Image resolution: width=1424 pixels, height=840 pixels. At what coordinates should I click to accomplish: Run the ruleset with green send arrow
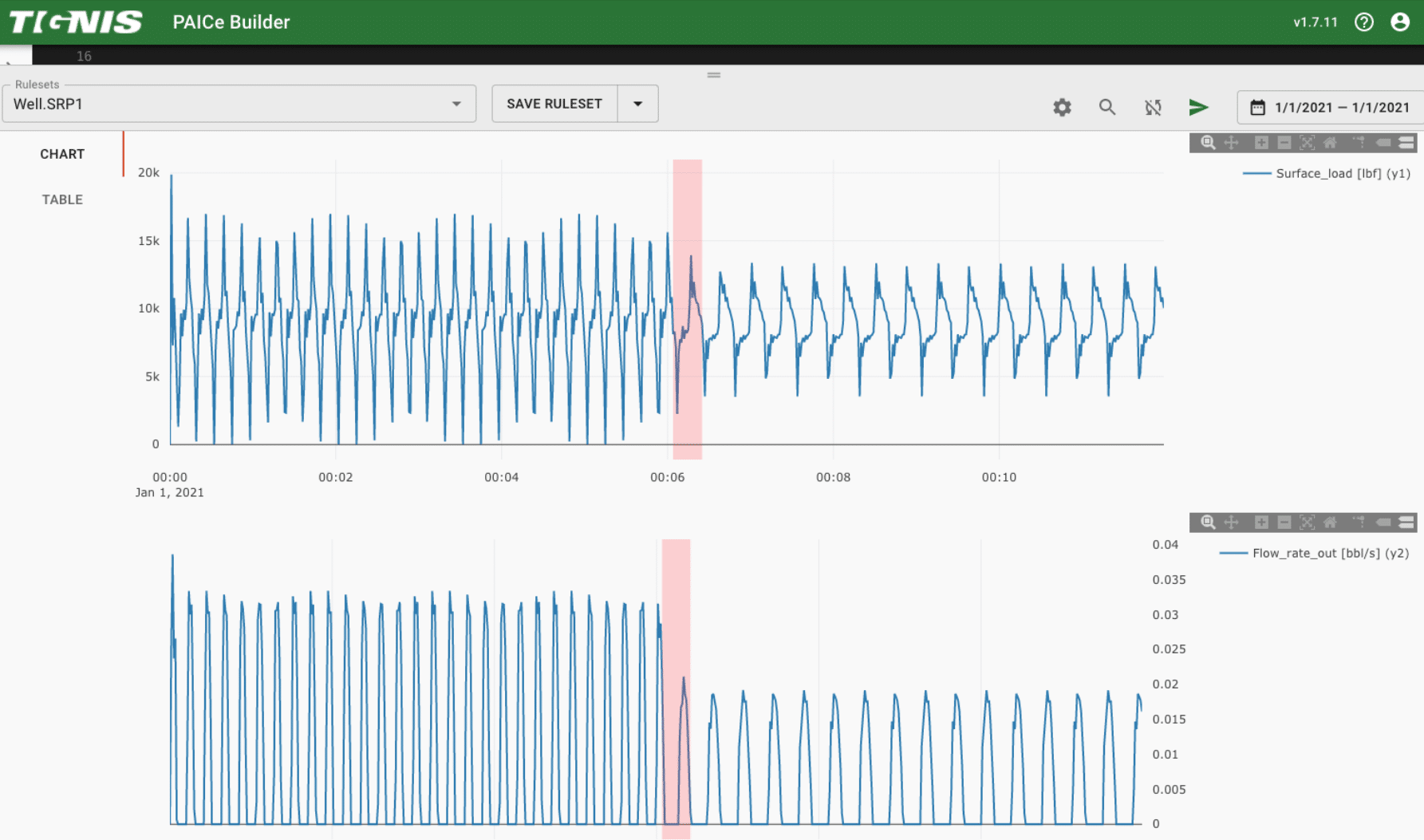pos(1198,107)
